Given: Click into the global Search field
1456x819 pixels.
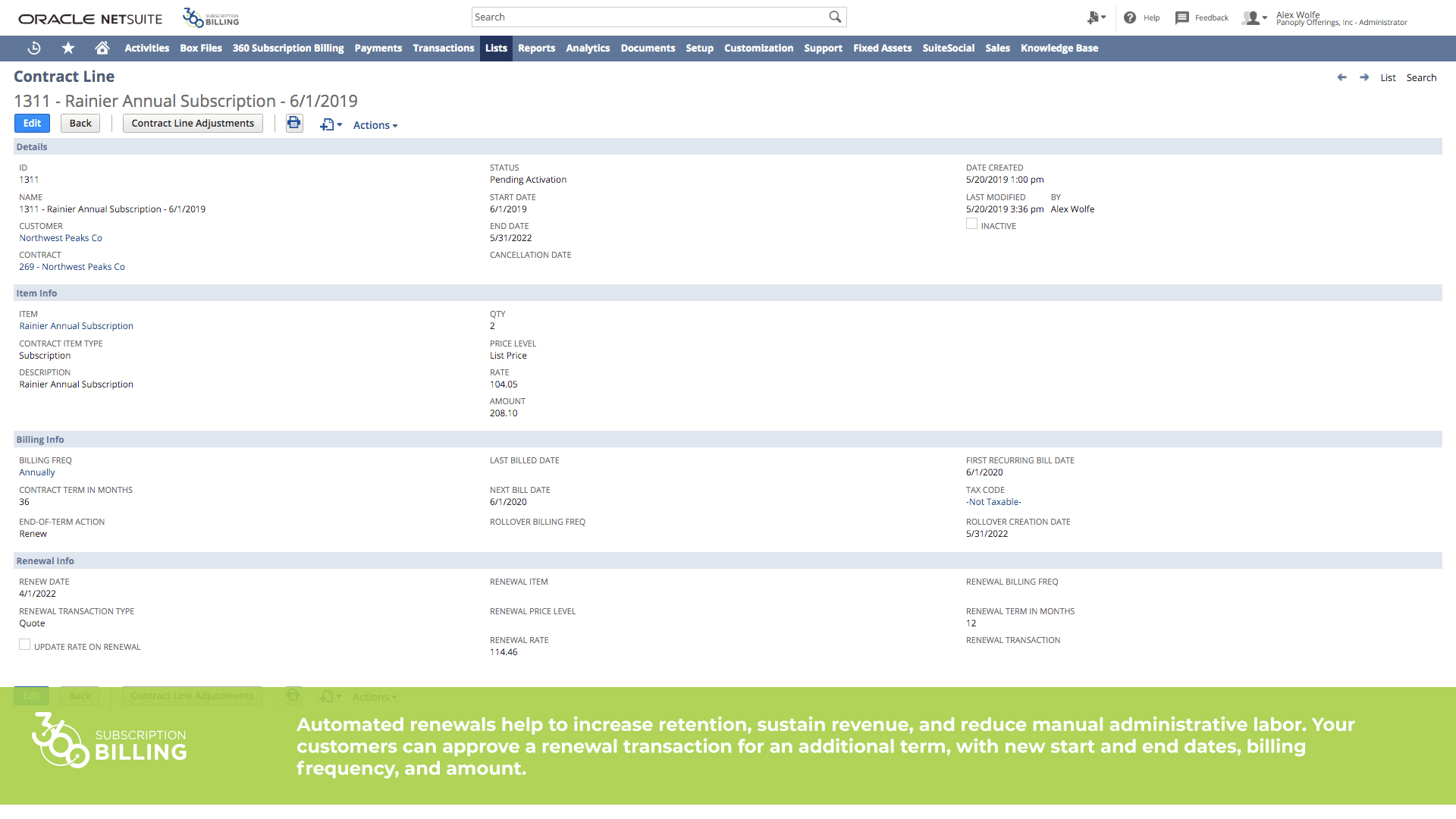Looking at the screenshot, I should pyautogui.click(x=649, y=17).
